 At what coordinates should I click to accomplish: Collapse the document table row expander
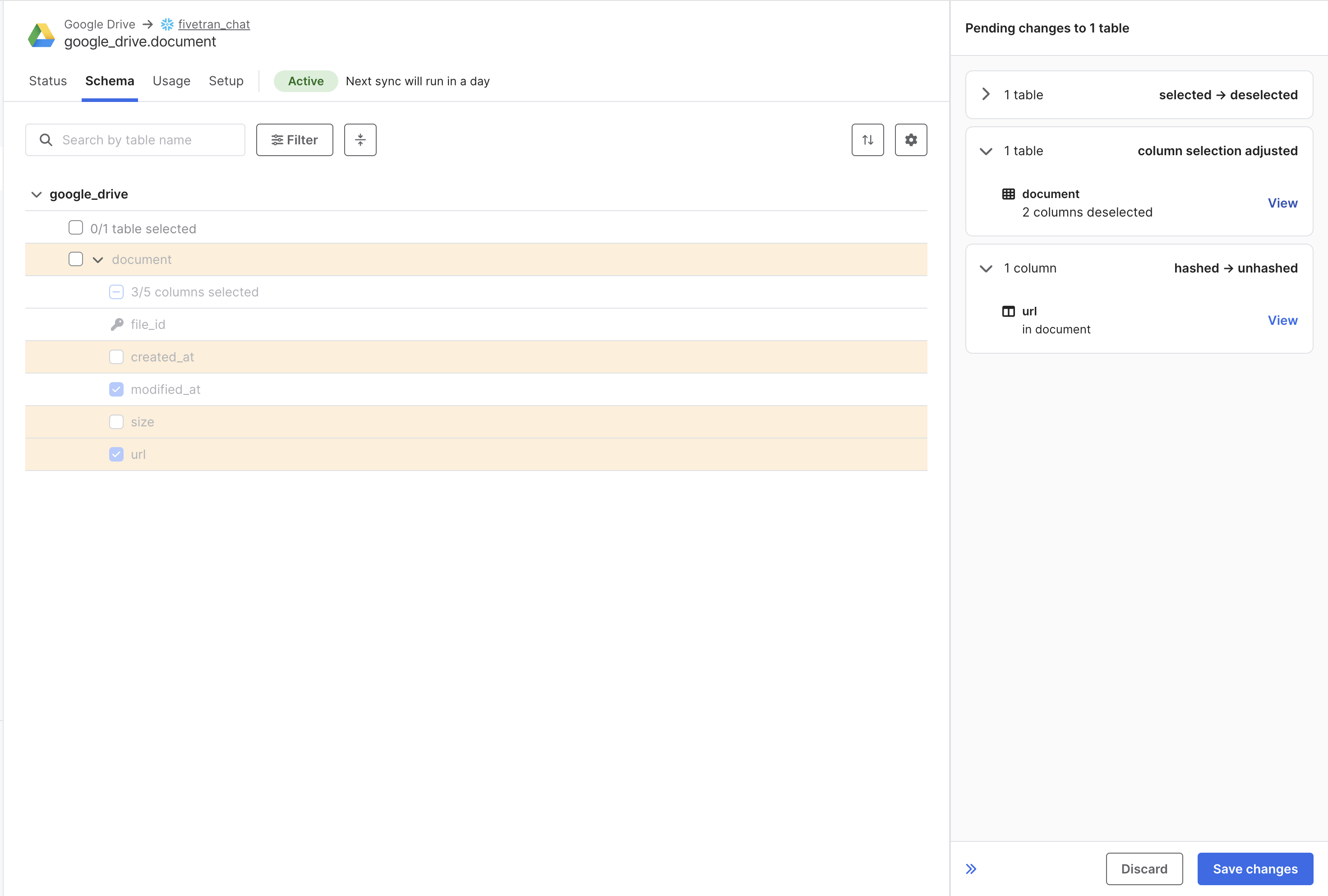(96, 259)
